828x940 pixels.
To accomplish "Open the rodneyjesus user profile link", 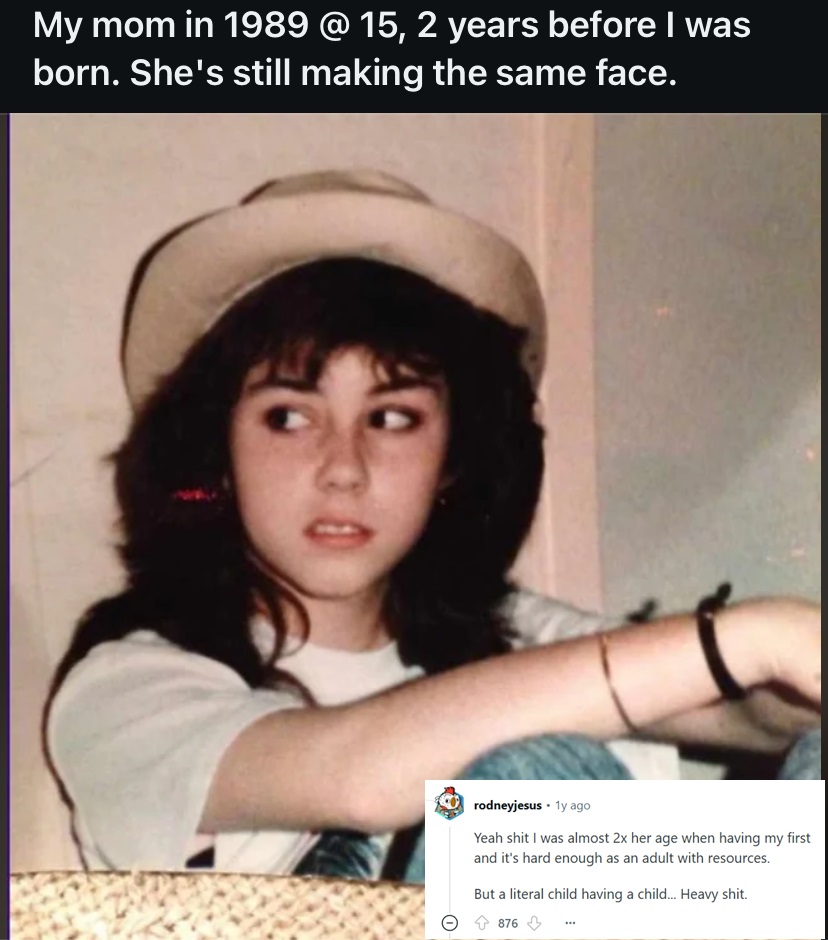I will pyautogui.click(x=507, y=805).
